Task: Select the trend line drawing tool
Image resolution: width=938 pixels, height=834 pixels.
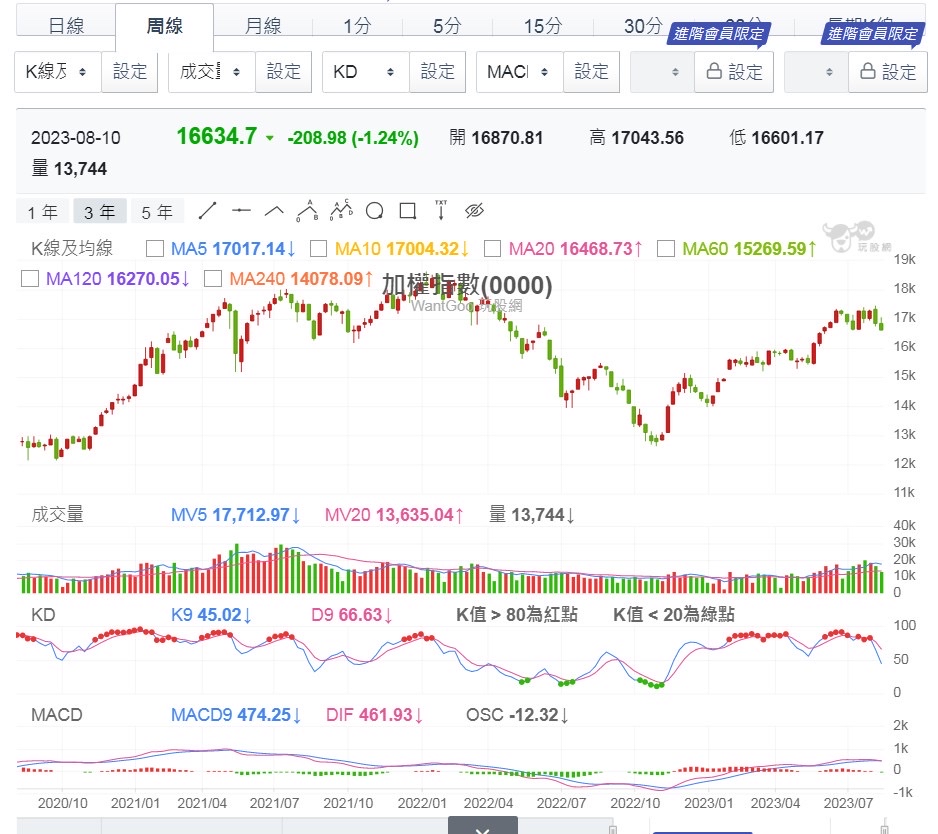Action: [x=208, y=211]
